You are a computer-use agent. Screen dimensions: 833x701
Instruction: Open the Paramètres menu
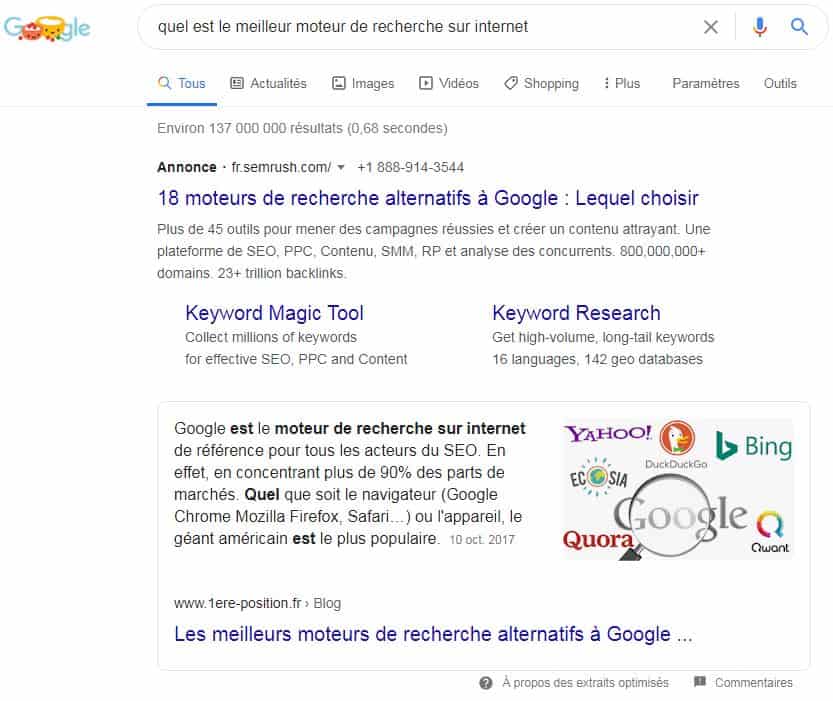pos(706,83)
